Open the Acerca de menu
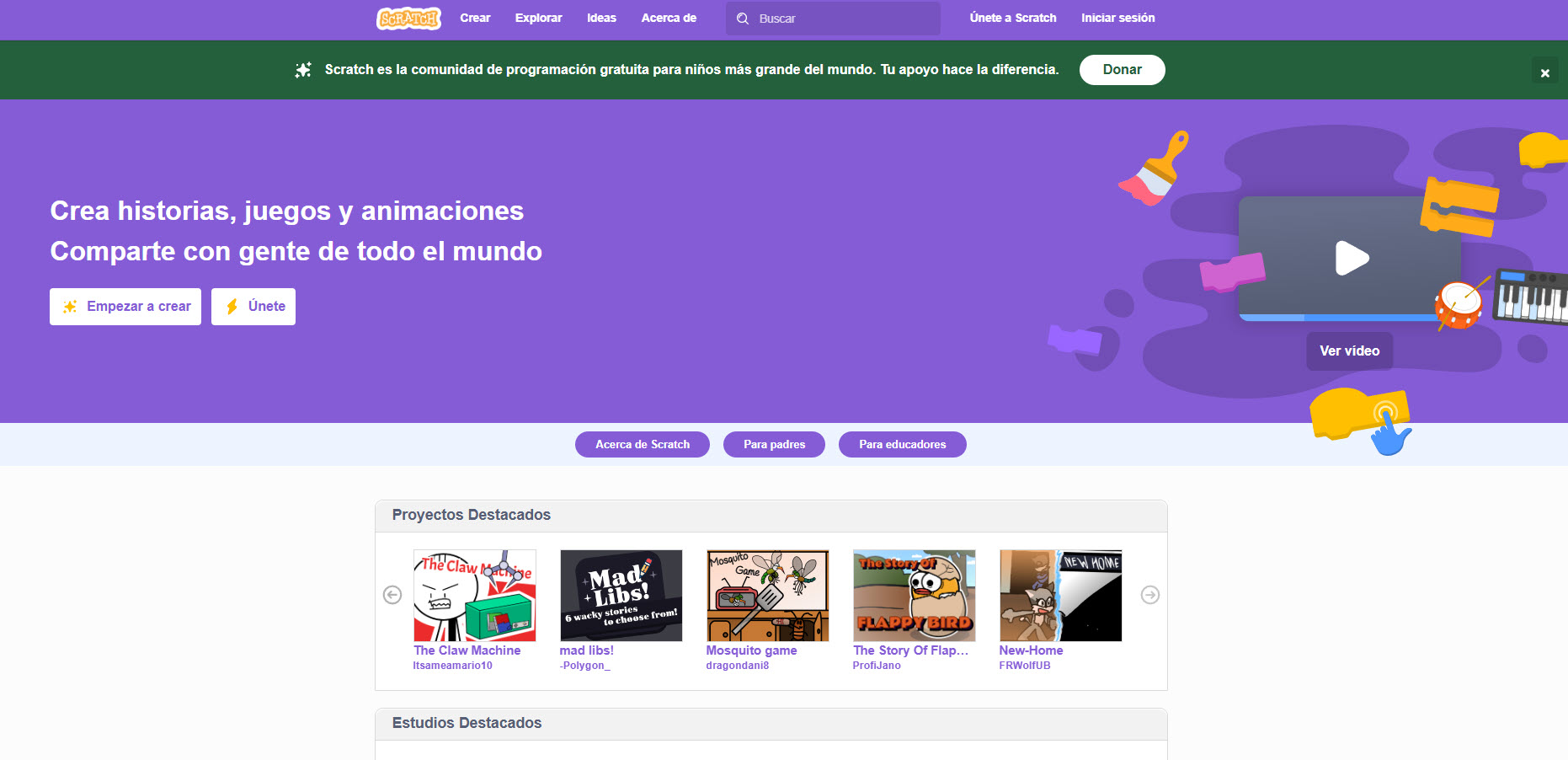The width and height of the screenshot is (1568, 760). (669, 18)
